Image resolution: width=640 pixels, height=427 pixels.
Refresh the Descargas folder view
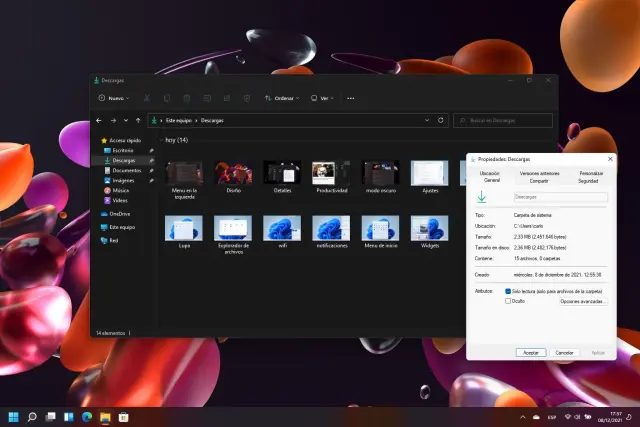pyautogui.click(x=441, y=120)
